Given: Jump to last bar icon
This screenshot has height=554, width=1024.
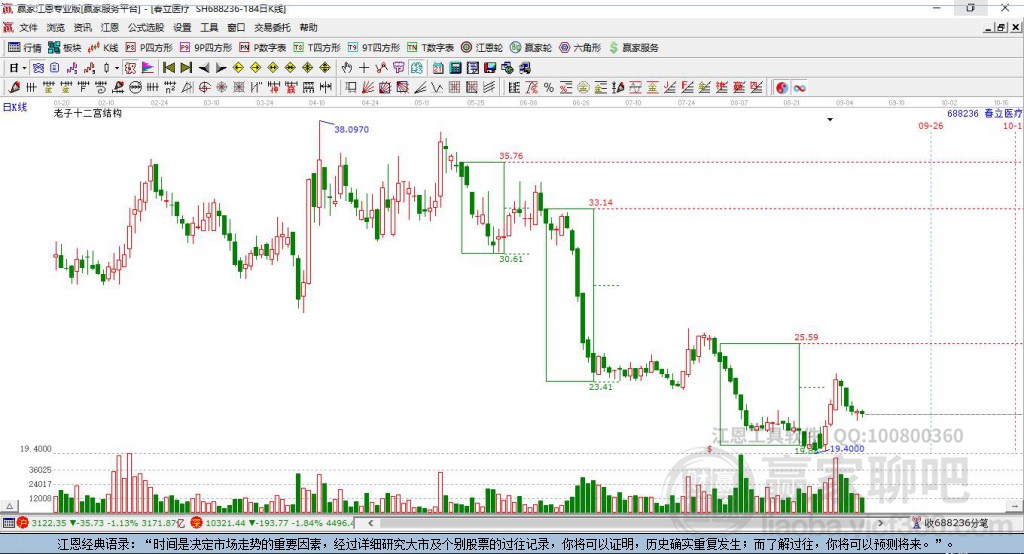Looking at the screenshot, I should point(186,68).
